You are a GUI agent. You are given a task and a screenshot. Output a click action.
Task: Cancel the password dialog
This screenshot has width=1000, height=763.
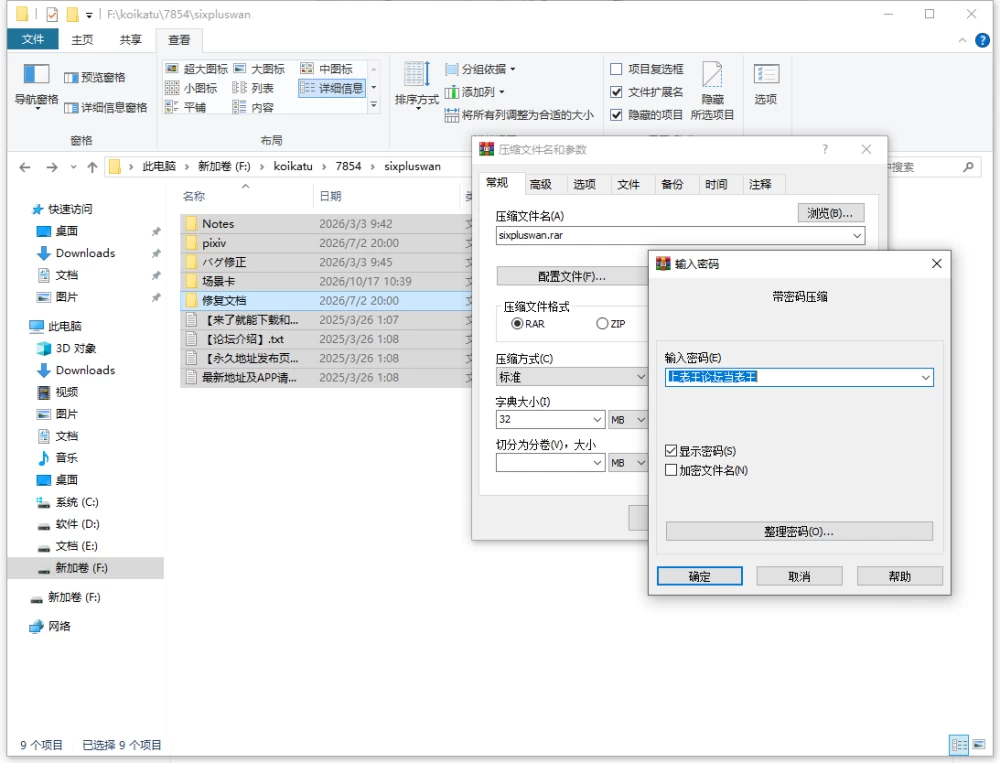(x=799, y=576)
